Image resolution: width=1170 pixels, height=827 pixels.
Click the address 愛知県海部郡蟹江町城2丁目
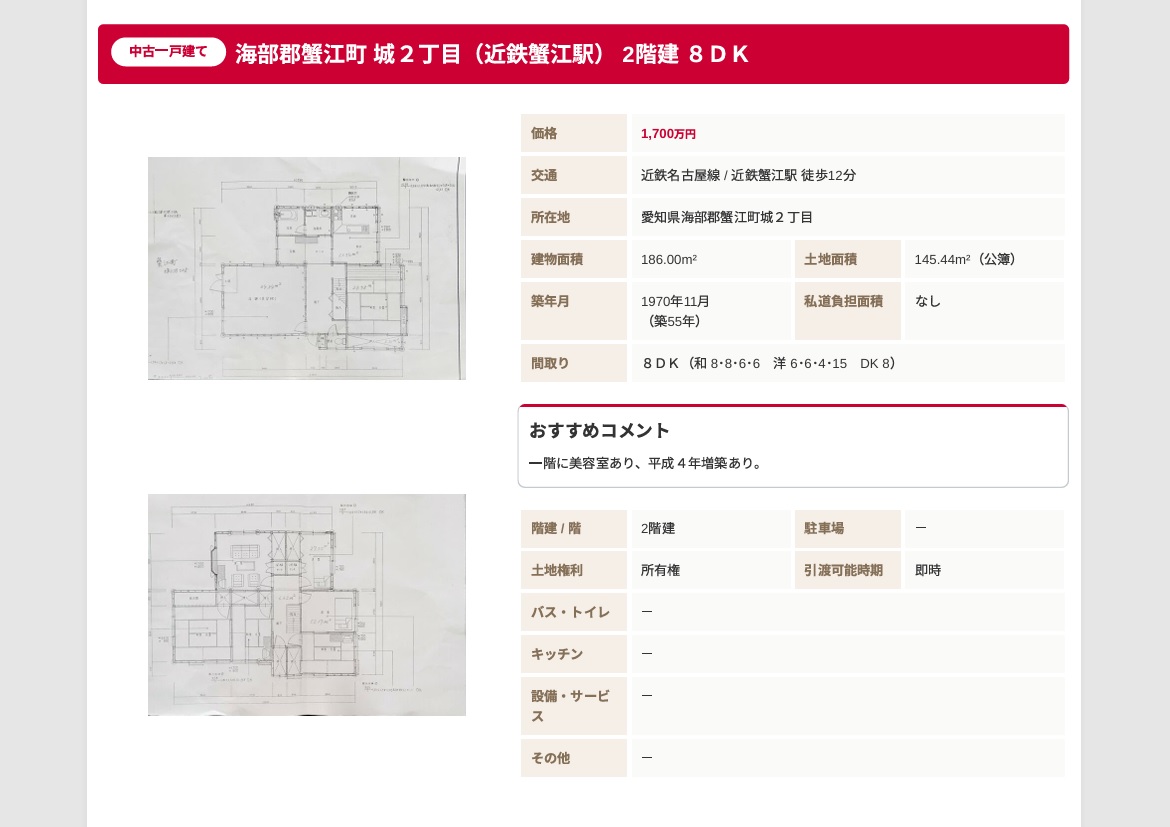point(727,217)
